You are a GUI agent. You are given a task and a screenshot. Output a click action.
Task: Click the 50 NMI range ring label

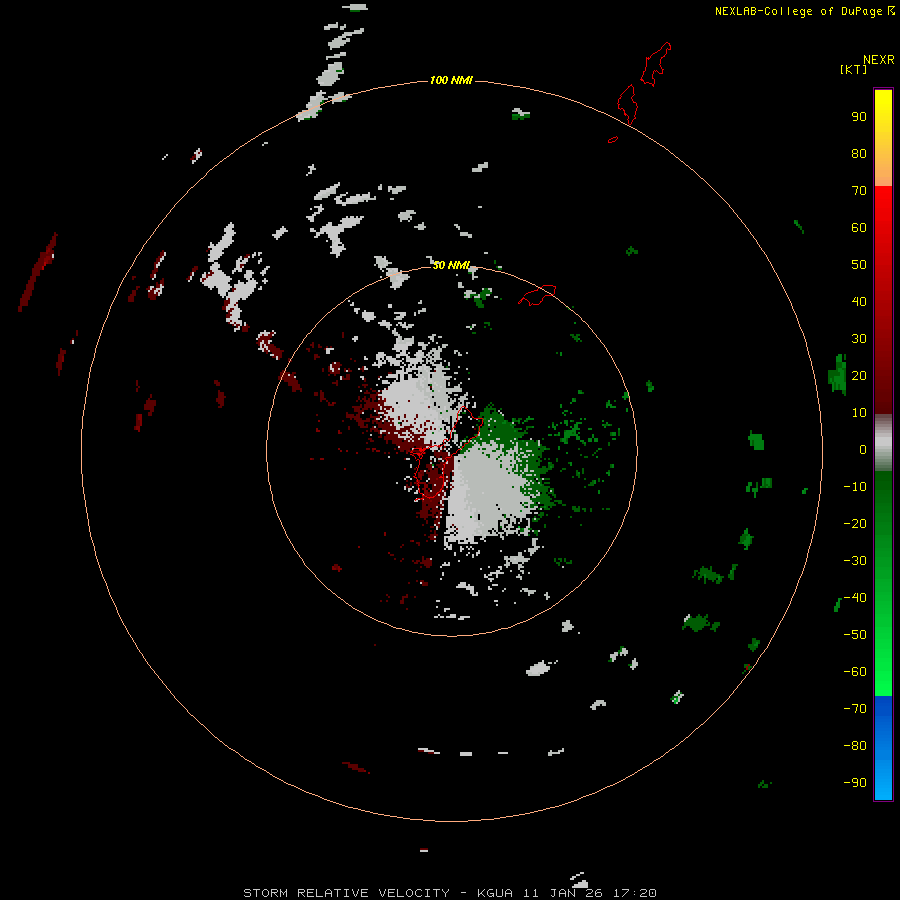click(x=451, y=265)
